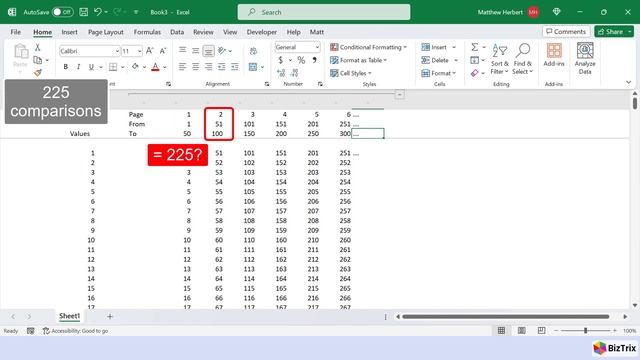Image resolution: width=640 pixels, height=360 pixels.
Task: Switch to the Insert tab
Action: (x=69, y=32)
